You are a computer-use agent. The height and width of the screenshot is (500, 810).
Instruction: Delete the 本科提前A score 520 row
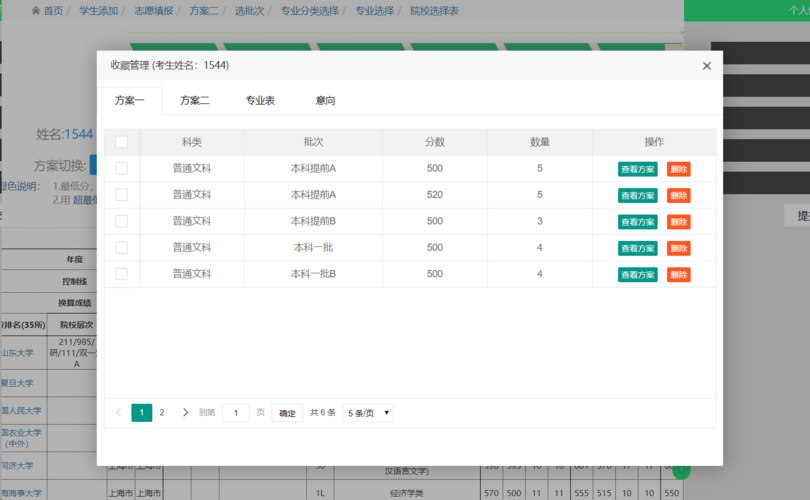[678, 195]
